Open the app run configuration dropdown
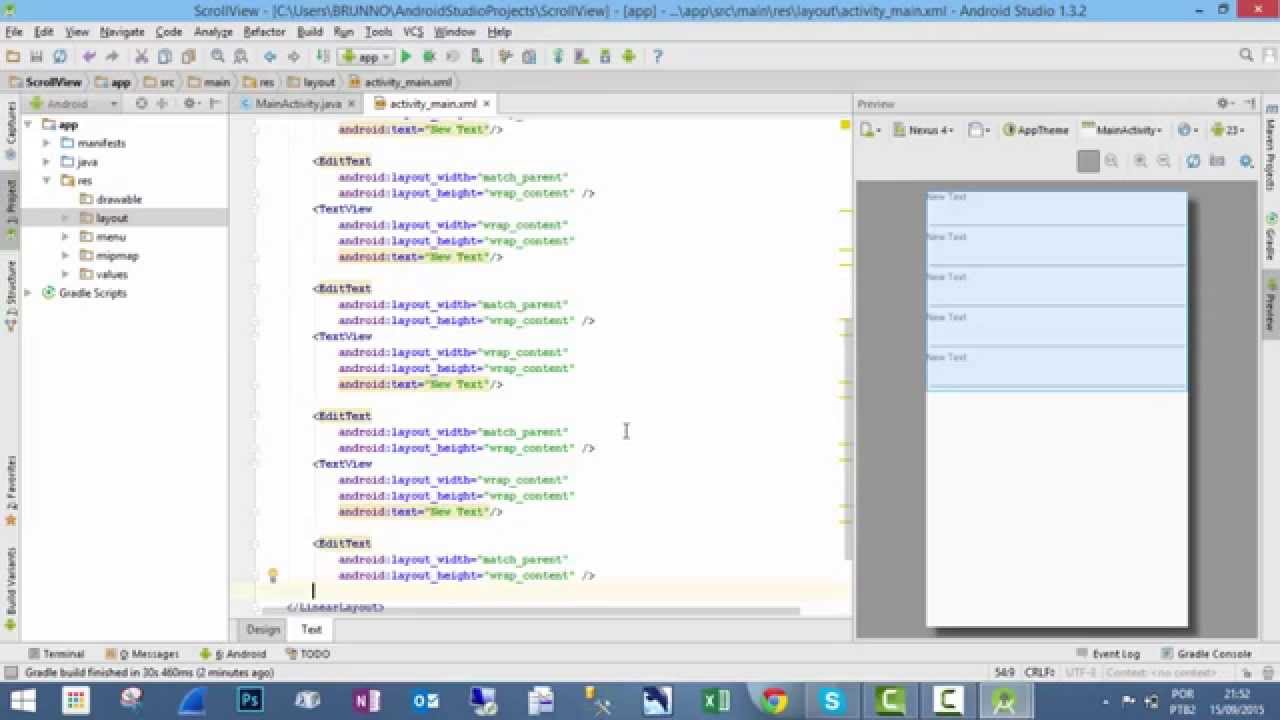 [366, 57]
